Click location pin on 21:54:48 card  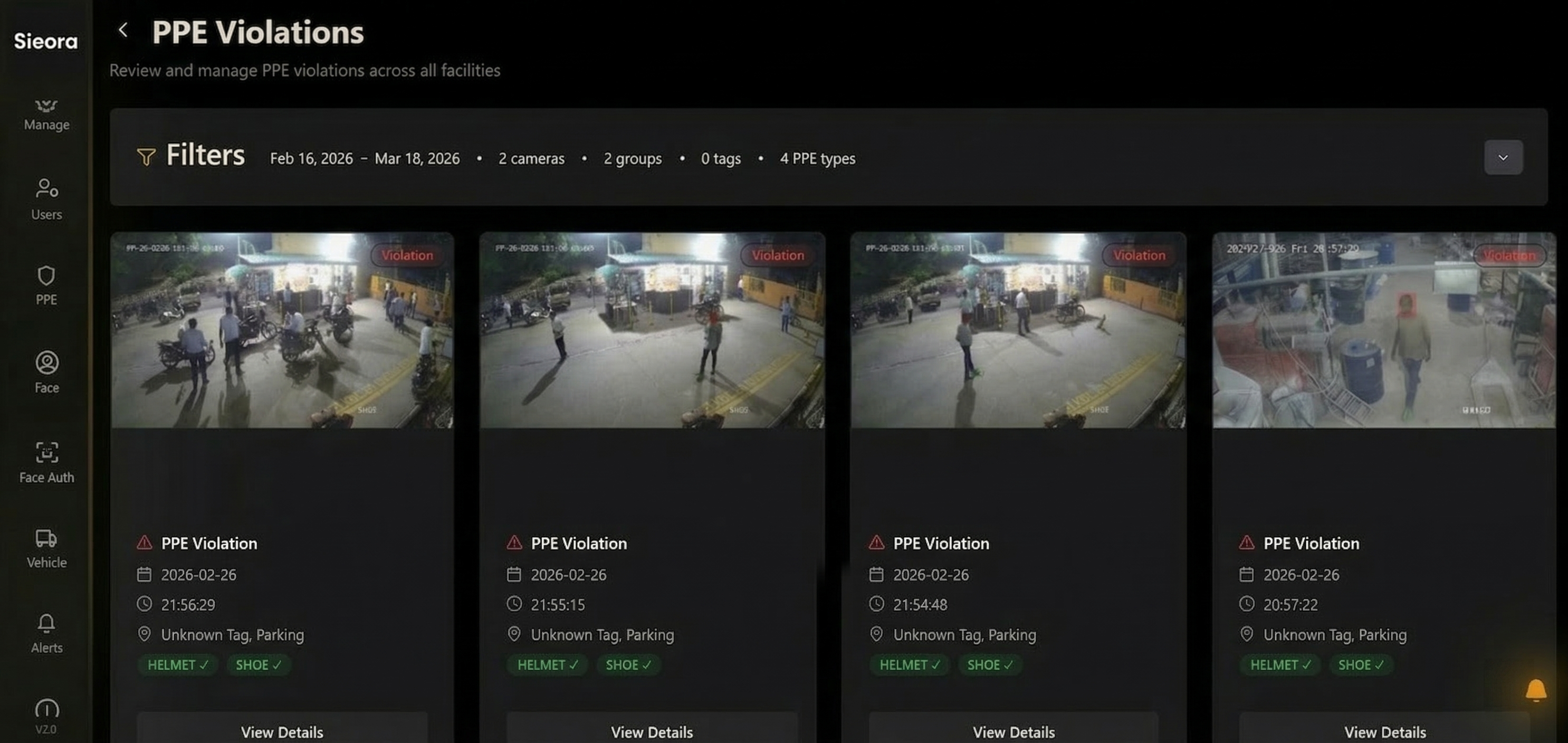(876, 634)
